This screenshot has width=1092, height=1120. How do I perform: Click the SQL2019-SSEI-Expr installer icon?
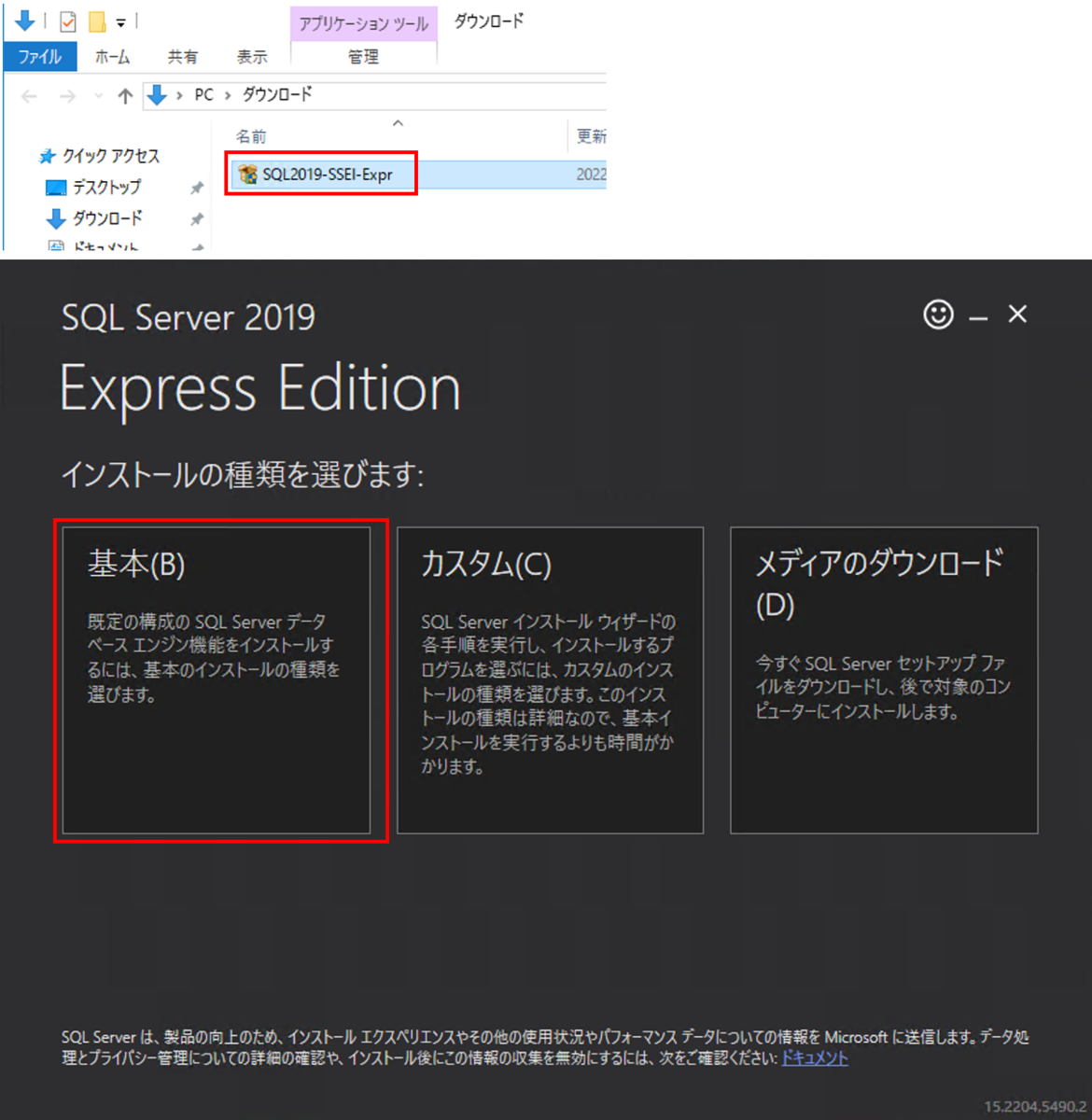point(248,175)
